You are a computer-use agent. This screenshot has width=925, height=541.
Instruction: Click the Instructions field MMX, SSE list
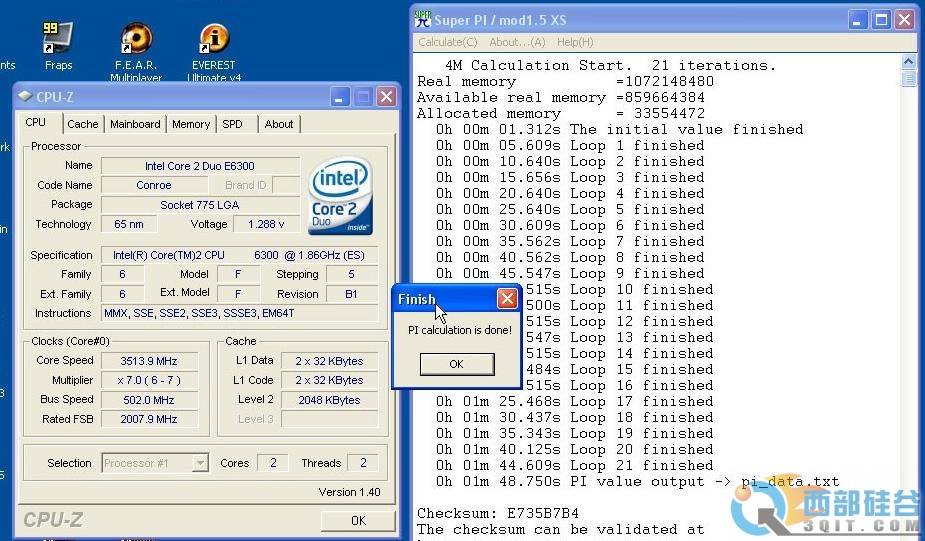pos(239,313)
